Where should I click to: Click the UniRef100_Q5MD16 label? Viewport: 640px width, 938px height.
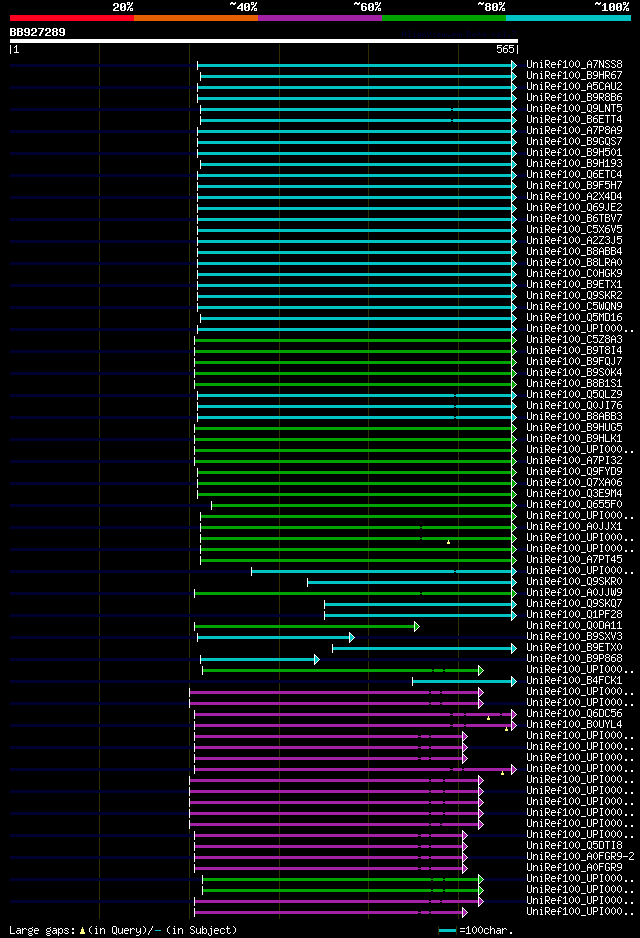point(574,318)
